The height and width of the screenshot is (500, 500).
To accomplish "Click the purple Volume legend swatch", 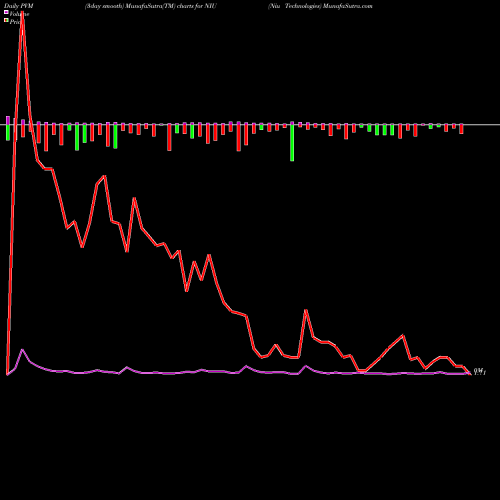I will point(6,12).
